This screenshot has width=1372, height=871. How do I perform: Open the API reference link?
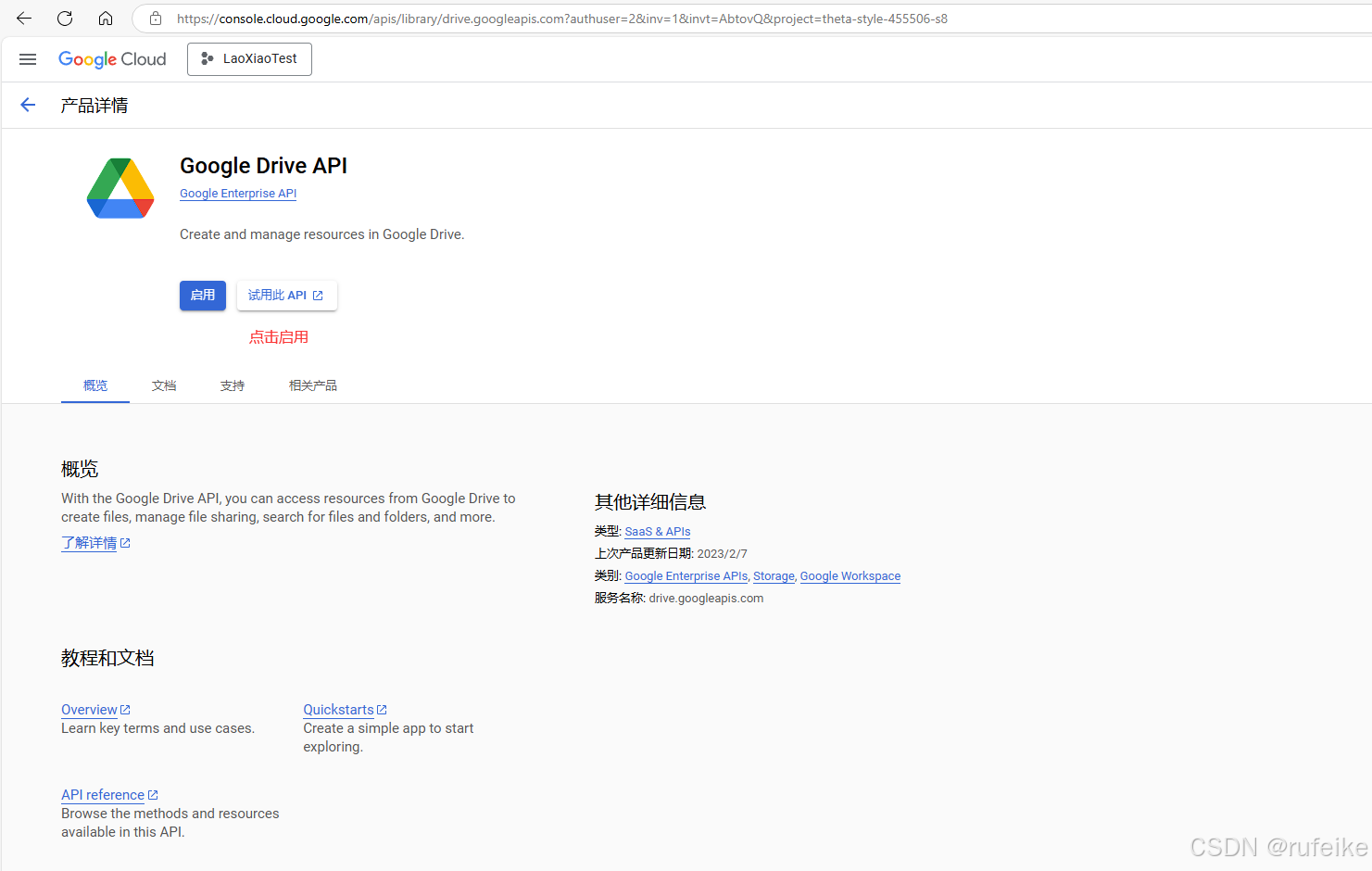(x=109, y=795)
